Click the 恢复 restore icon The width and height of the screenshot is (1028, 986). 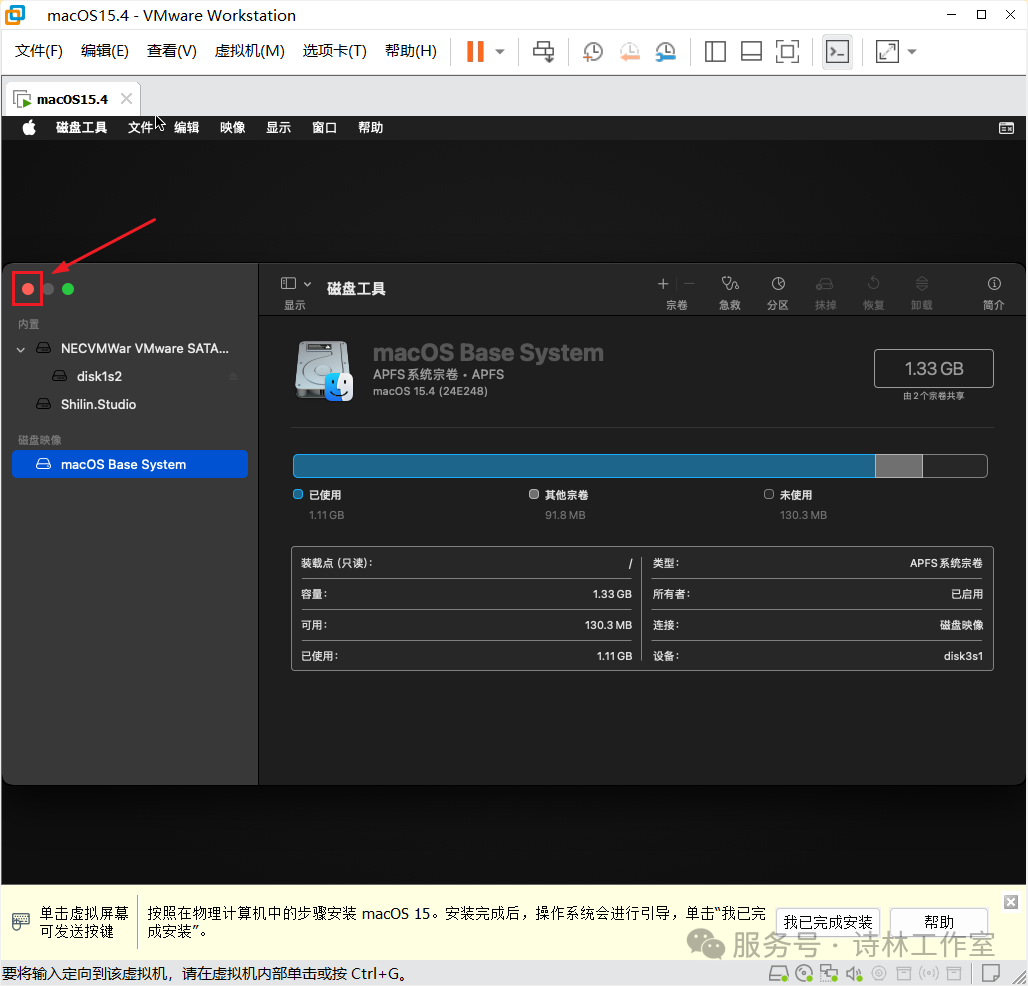click(x=873, y=284)
